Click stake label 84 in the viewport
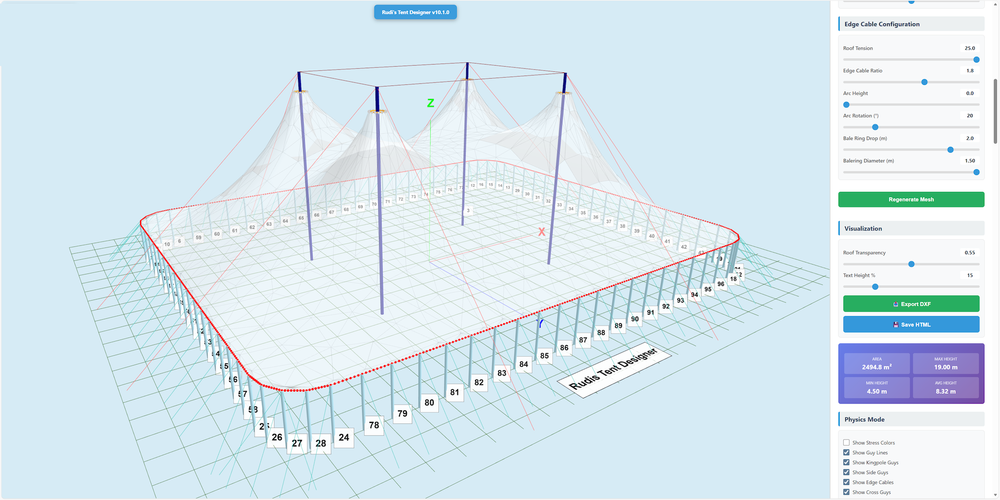 524,364
